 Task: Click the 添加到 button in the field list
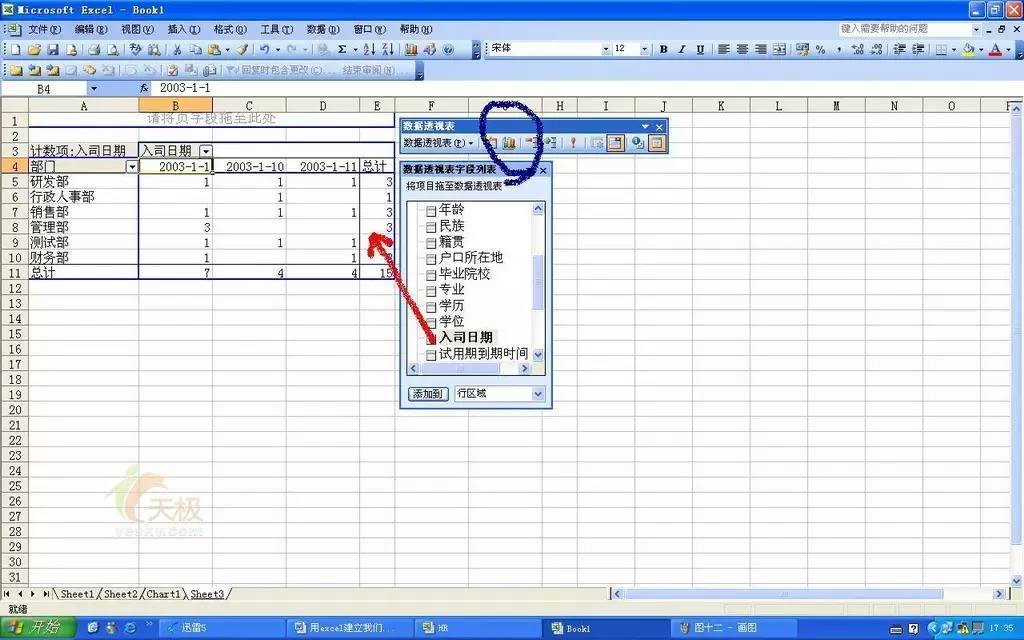427,393
